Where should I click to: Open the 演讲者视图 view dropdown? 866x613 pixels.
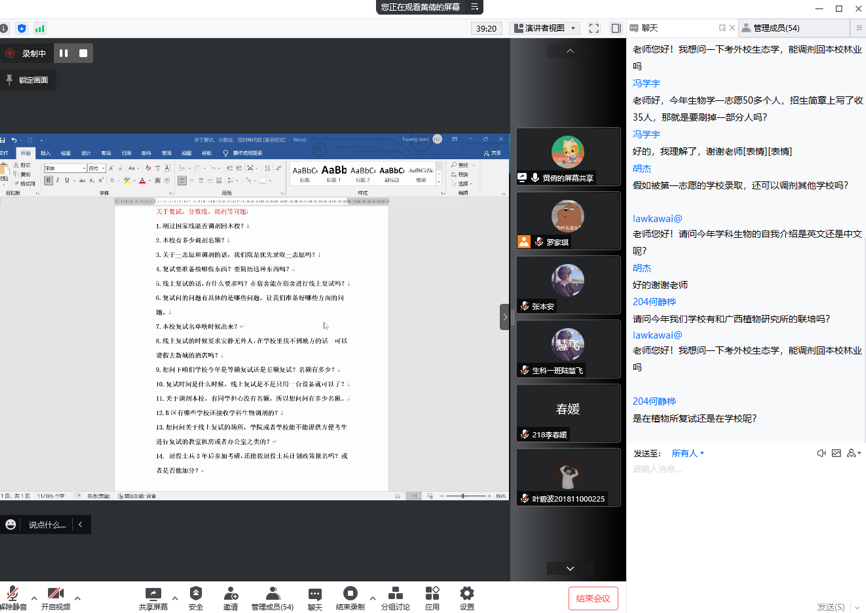[x=545, y=29]
